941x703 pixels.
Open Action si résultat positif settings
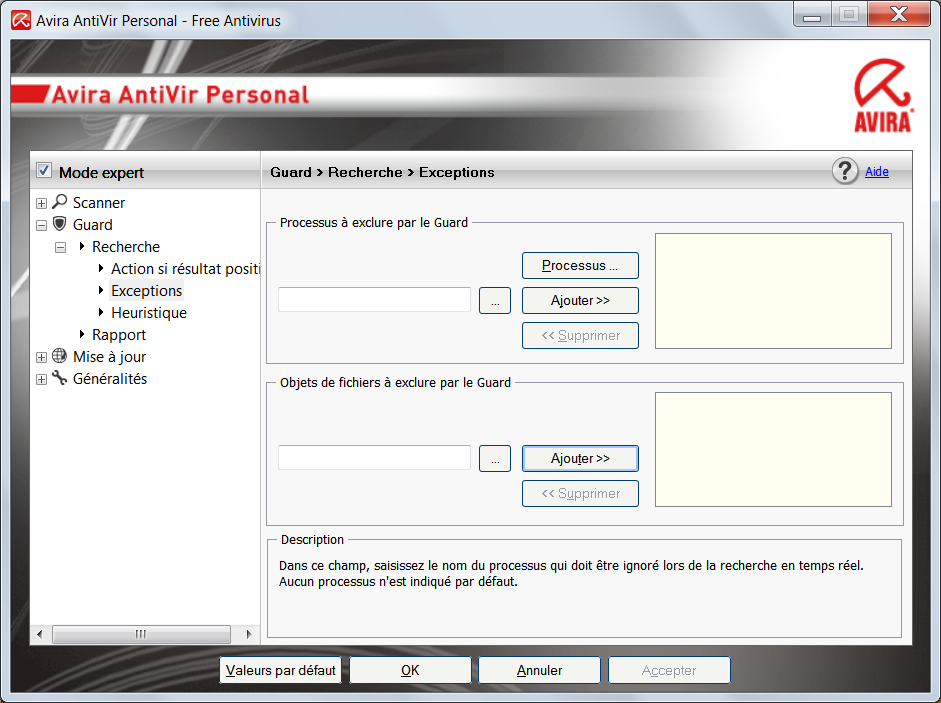185,269
